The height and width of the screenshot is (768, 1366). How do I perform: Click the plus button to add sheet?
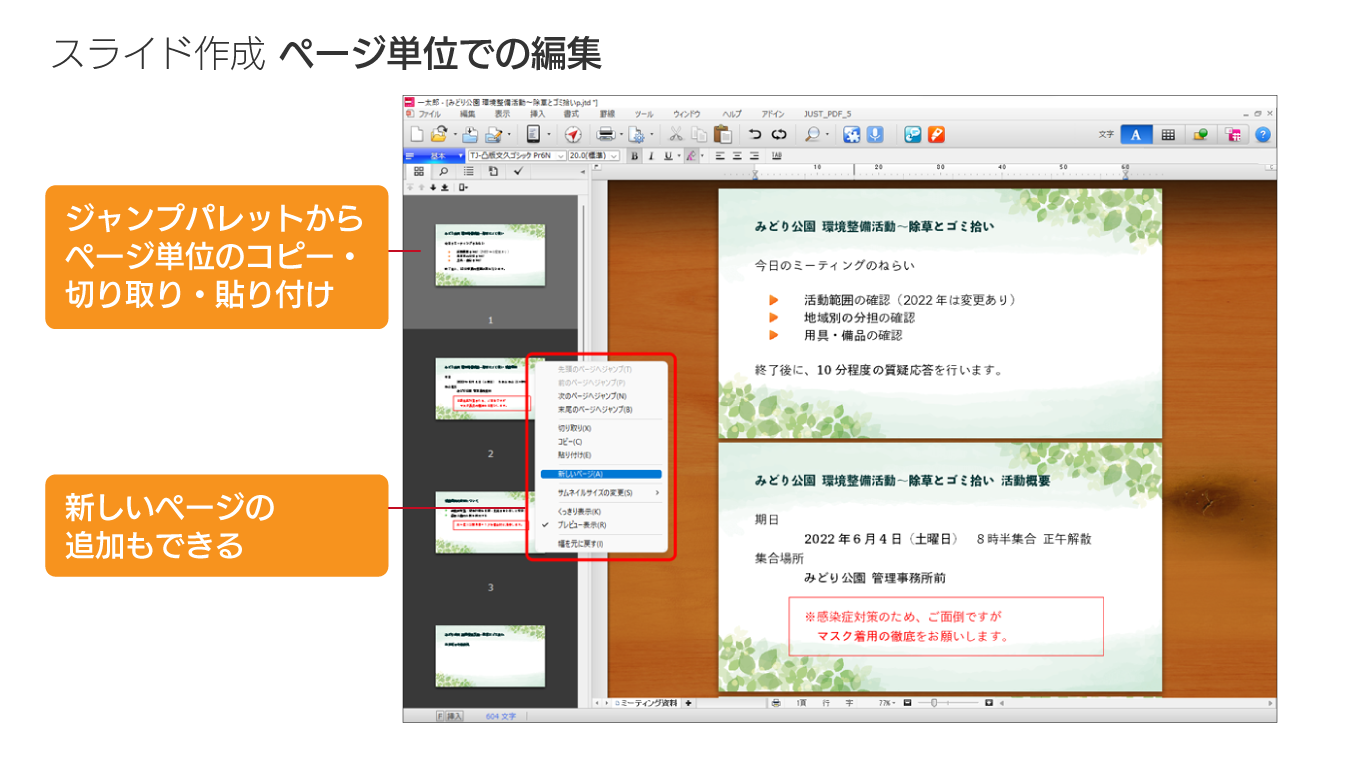[688, 703]
